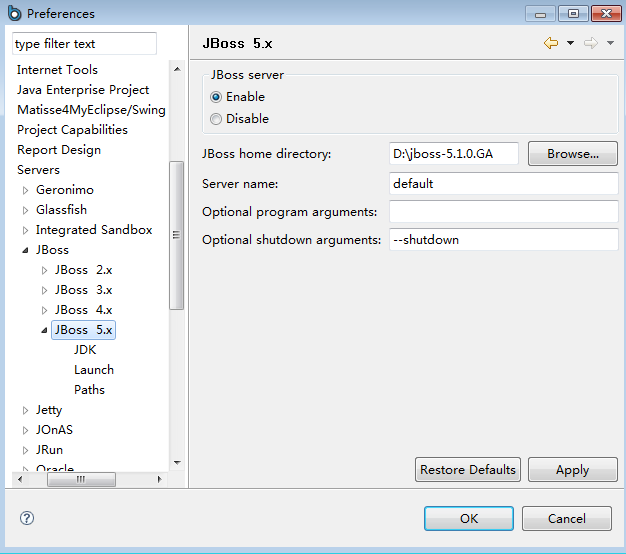Collapse the JBoss 5.x node
Viewport: 626px width, 554px height.
[44, 330]
